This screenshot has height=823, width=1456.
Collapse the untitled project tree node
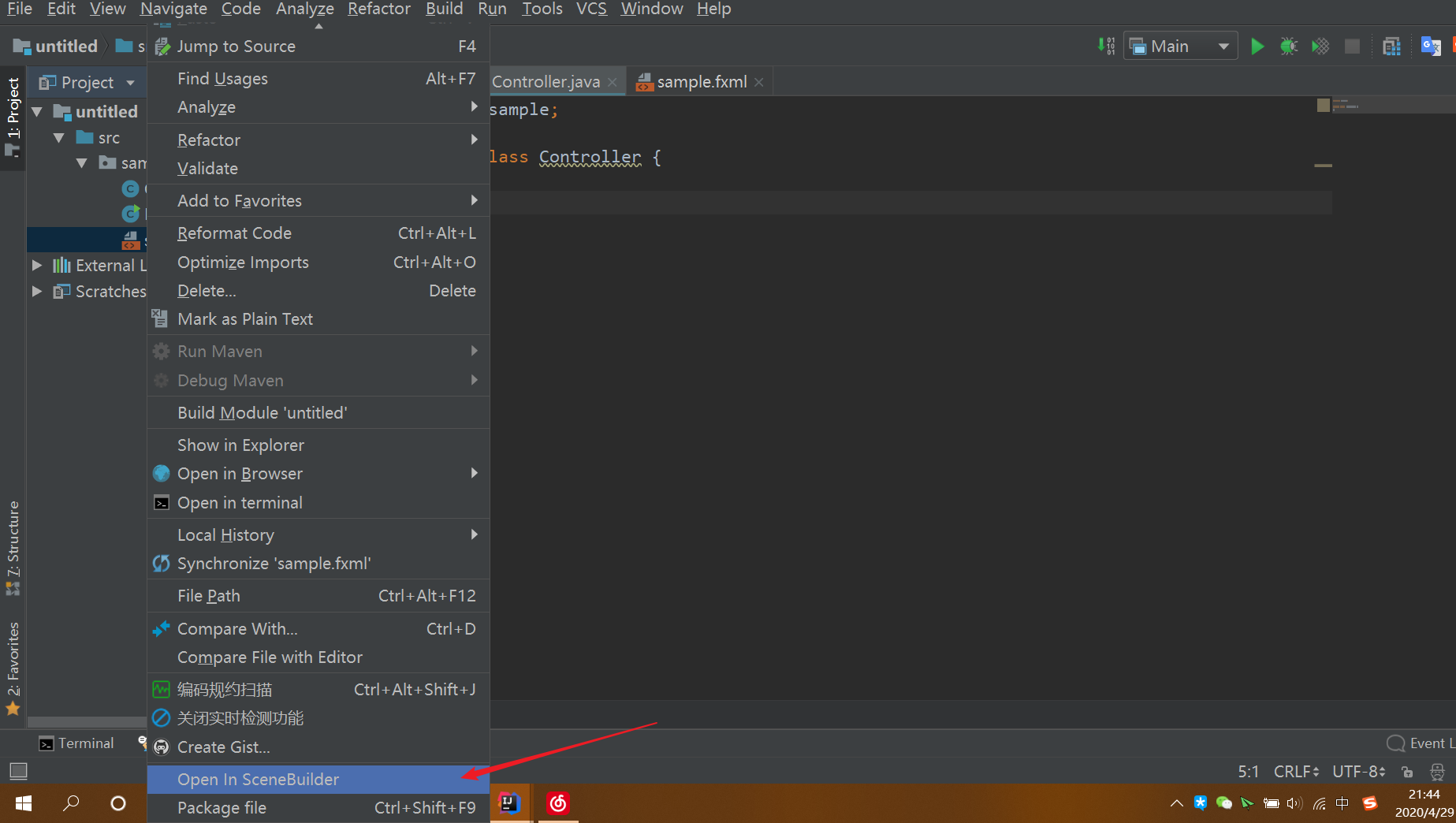(x=37, y=112)
